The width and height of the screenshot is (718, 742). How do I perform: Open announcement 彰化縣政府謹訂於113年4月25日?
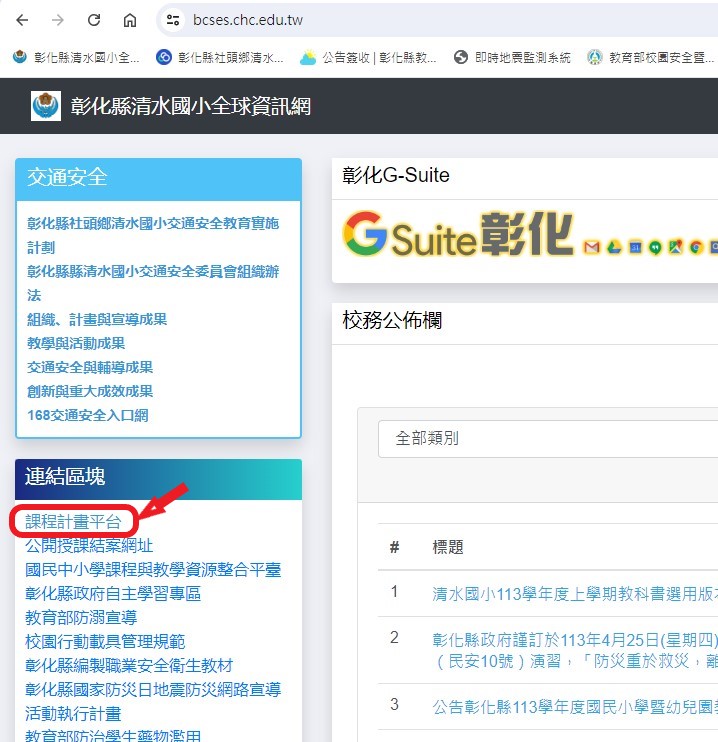tap(575, 650)
